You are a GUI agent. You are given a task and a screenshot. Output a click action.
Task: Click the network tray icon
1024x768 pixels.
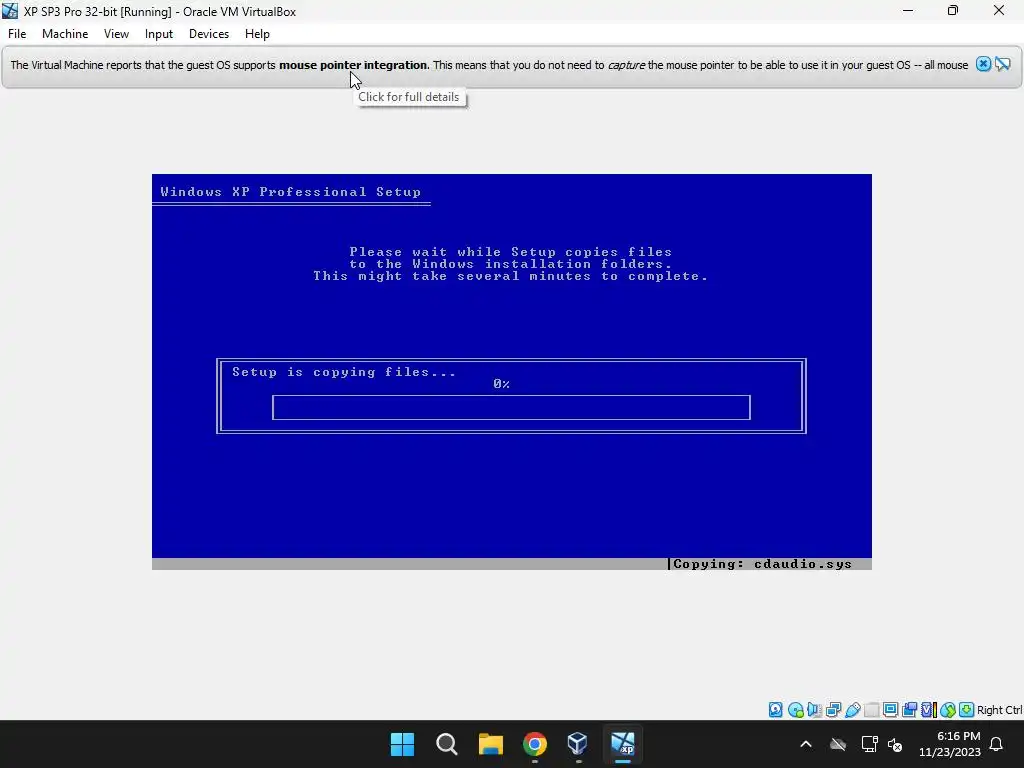pos(869,744)
